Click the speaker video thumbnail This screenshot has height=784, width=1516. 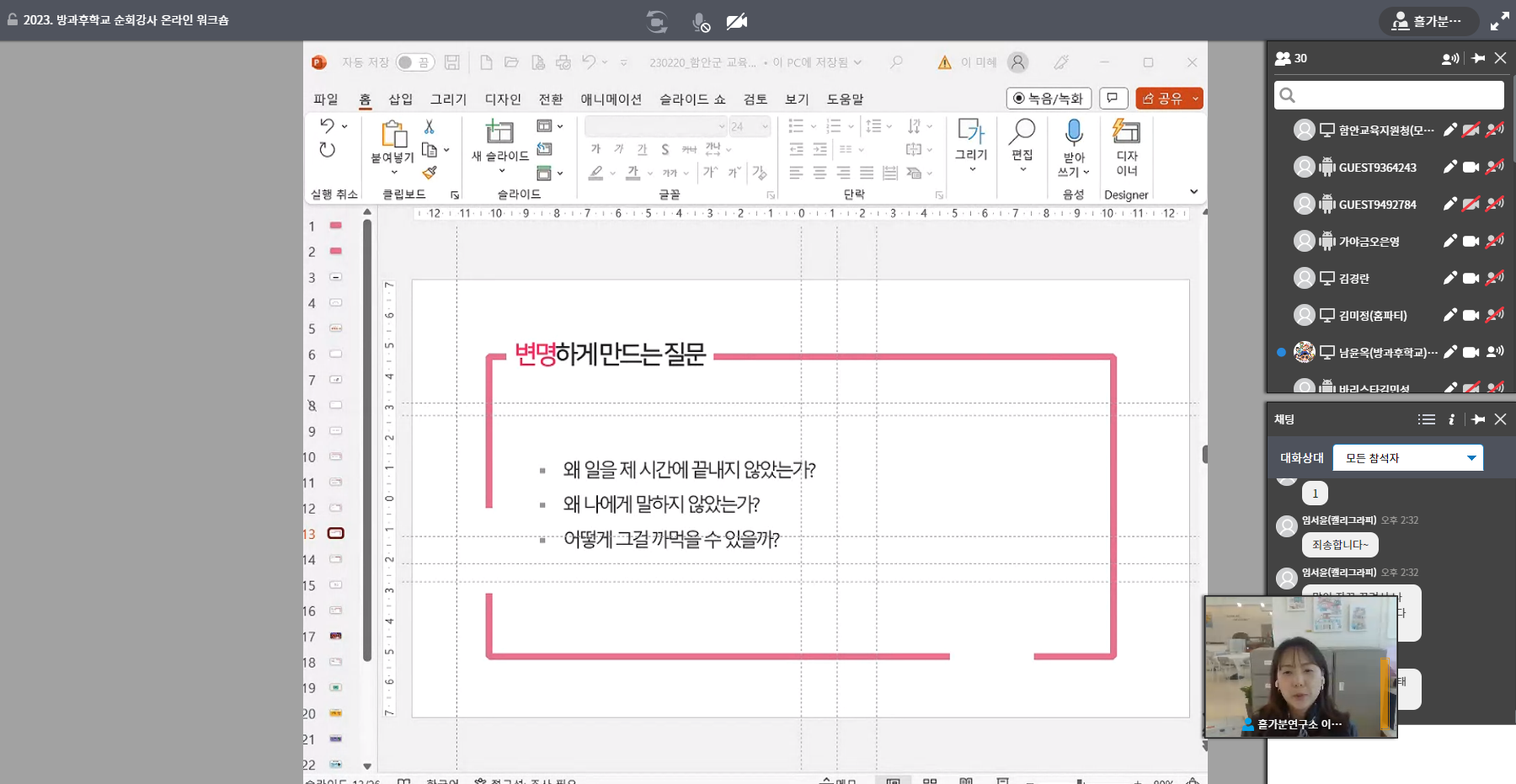[1301, 667]
